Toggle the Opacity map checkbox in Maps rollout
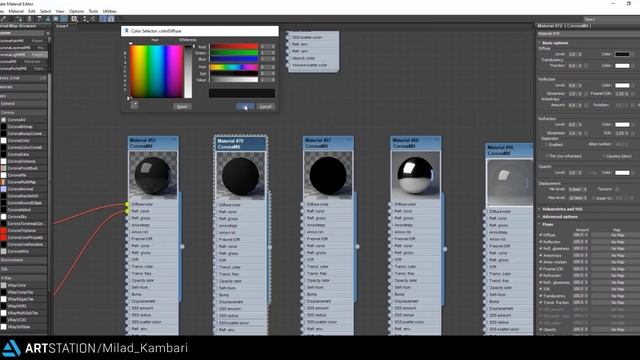 pyautogui.click(x=541, y=329)
